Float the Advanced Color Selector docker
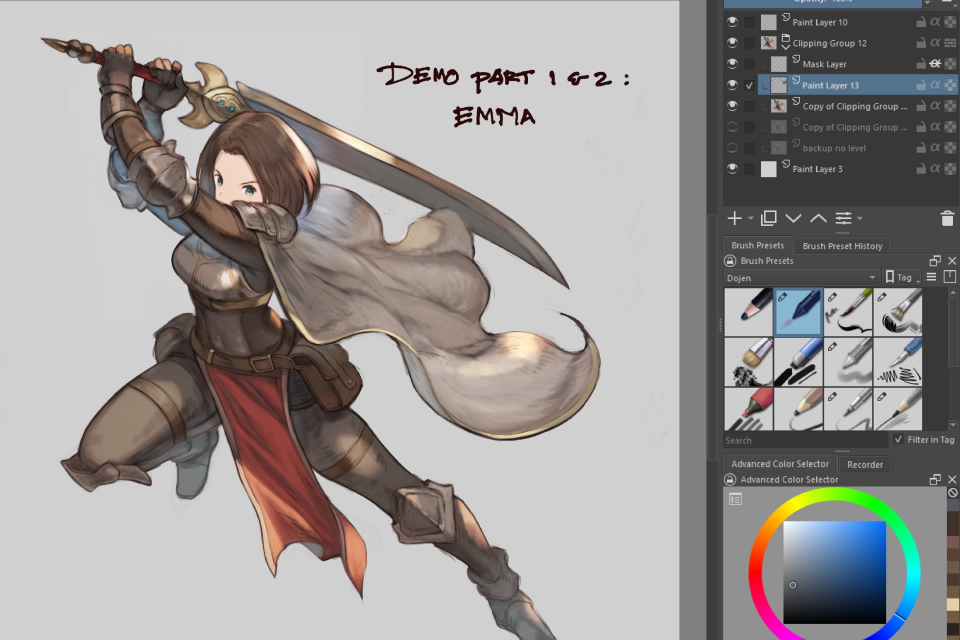The height and width of the screenshot is (640, 960). tap(935, 480)
